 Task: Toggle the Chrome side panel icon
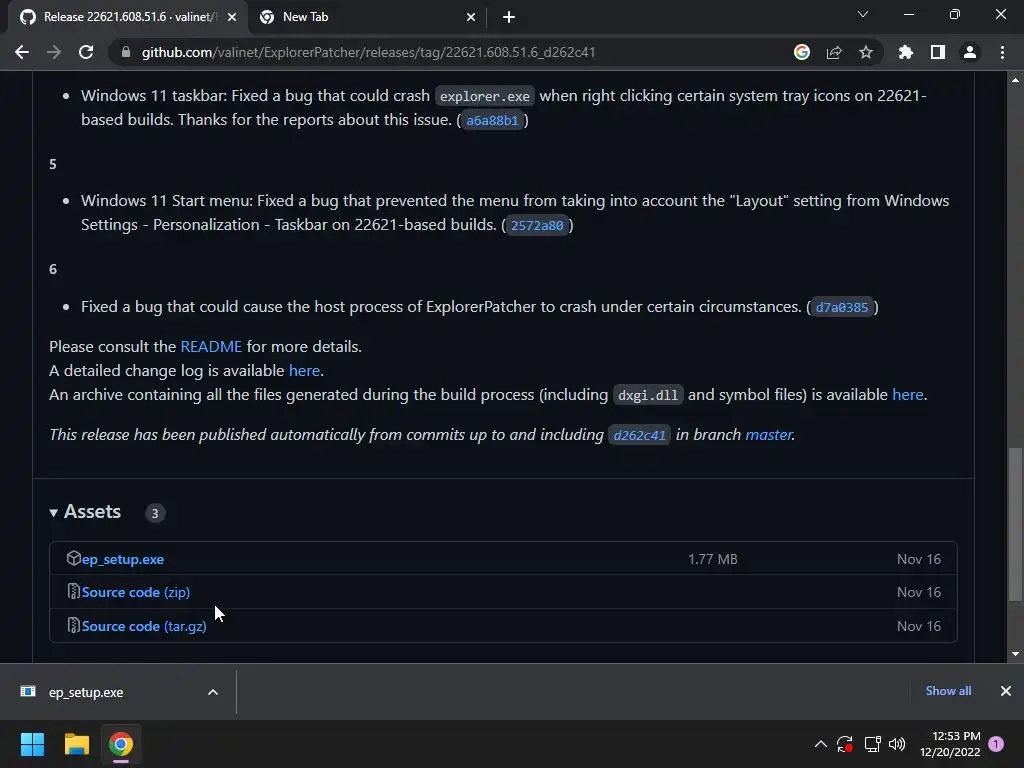tap(938, 52)
